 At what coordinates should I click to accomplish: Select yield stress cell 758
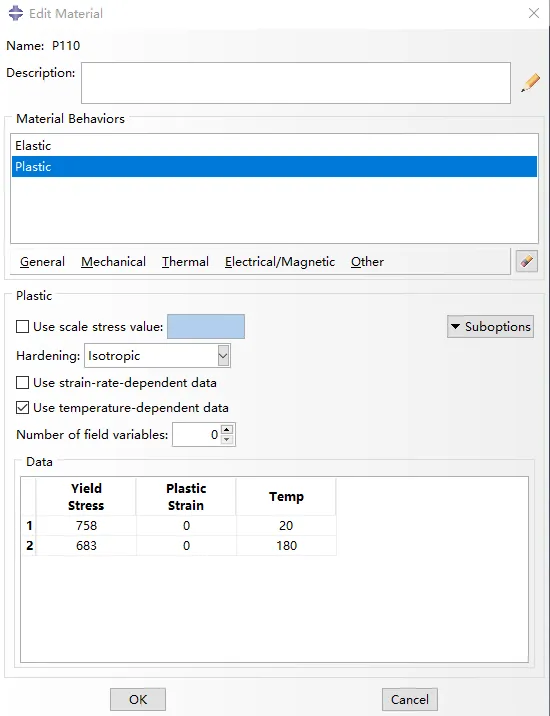point(86,526)
